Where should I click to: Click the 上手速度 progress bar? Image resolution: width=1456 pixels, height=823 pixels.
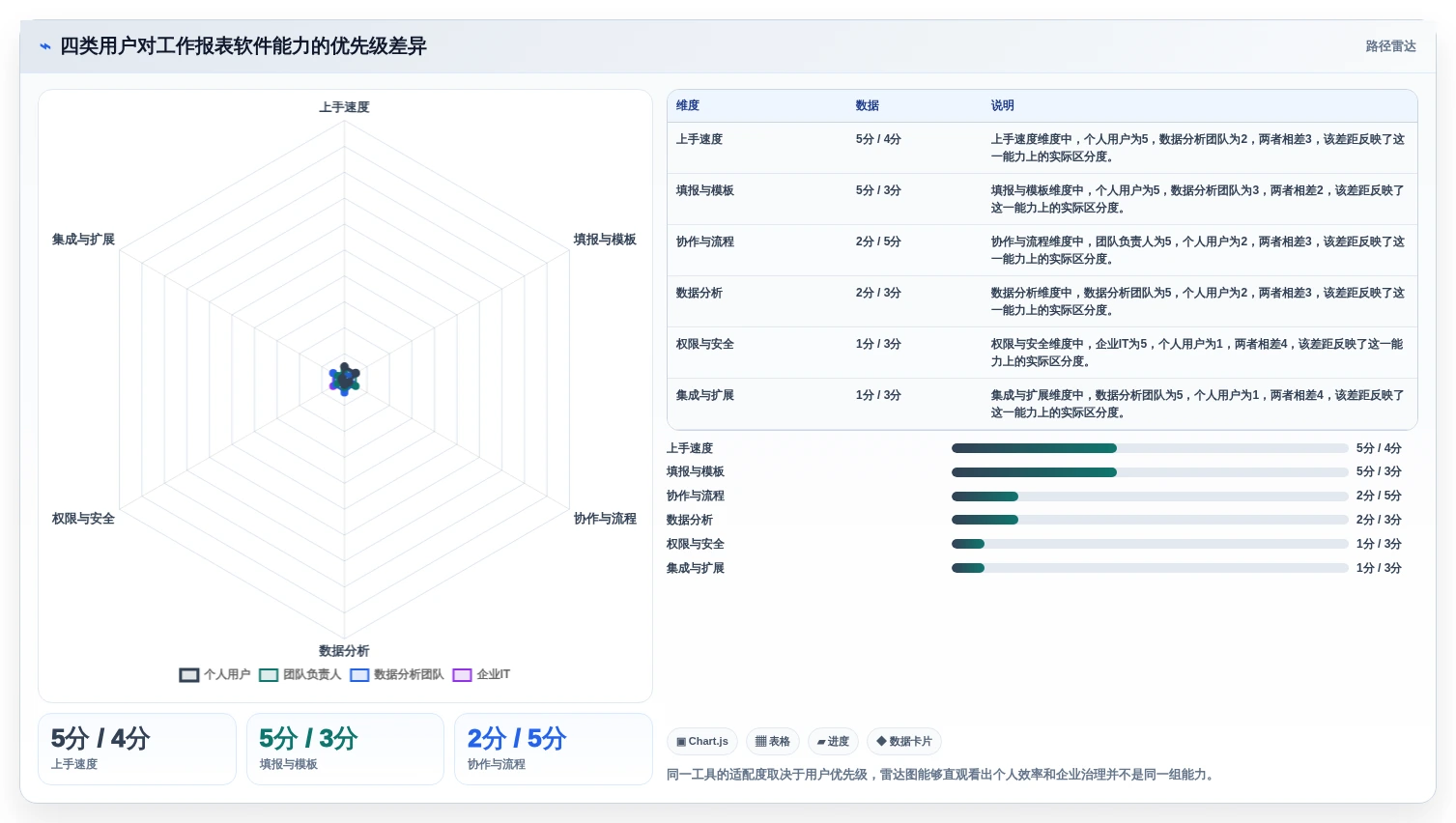pyautogui.click(x=1150, y=448)
